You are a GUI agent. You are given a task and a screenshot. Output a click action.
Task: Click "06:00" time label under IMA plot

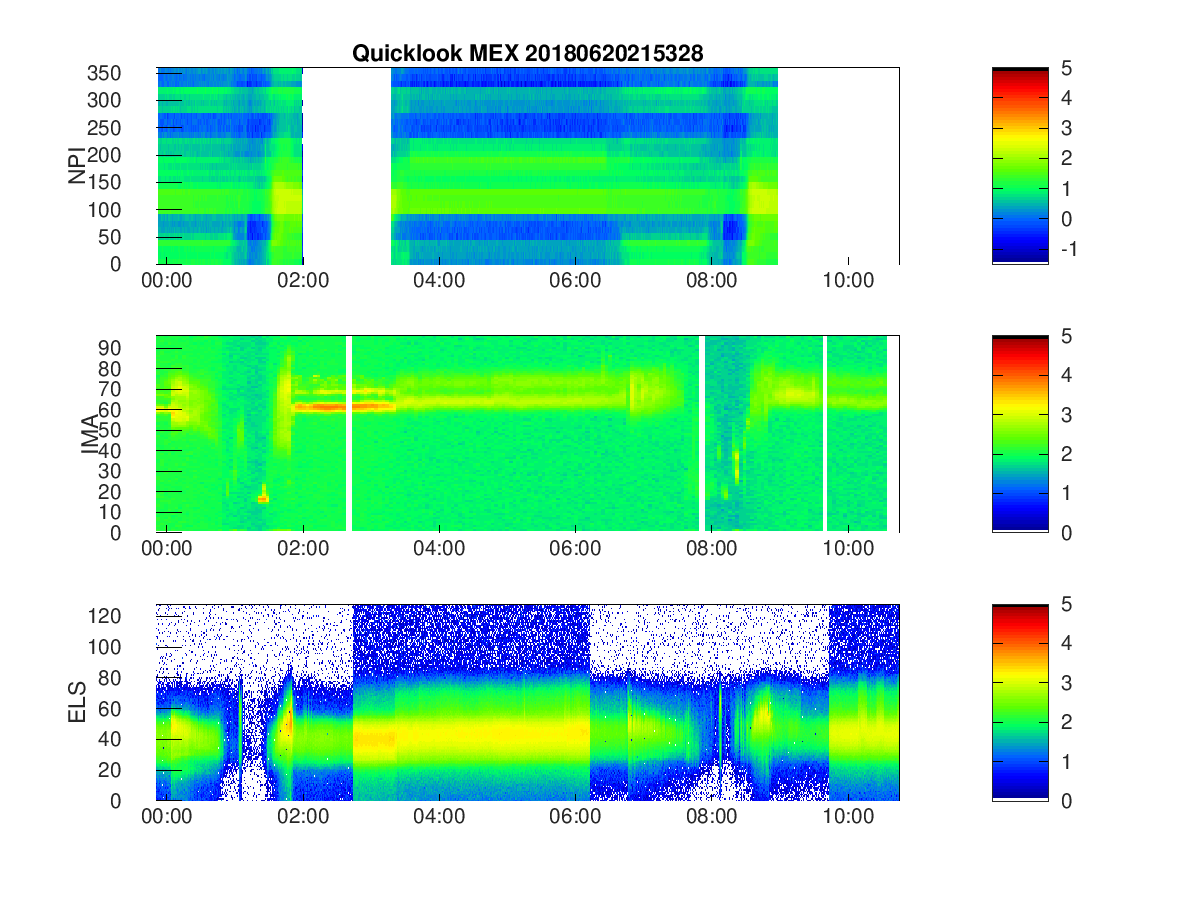point(576,549)
